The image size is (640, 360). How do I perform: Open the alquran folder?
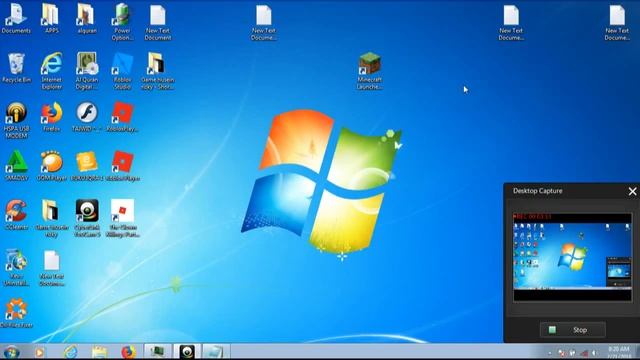click(x=87, y=18)
